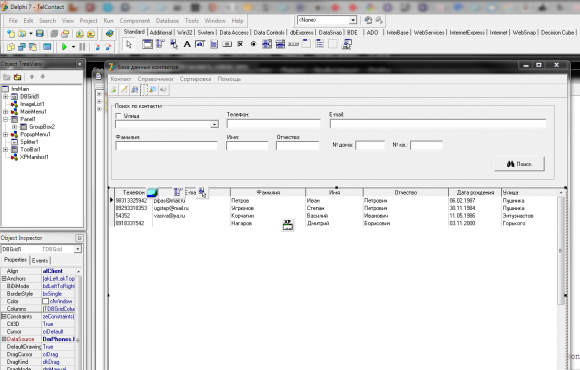Open the Project menu
Screen dimensions: 580x370
pyautogui.click(x=88, y=21)
